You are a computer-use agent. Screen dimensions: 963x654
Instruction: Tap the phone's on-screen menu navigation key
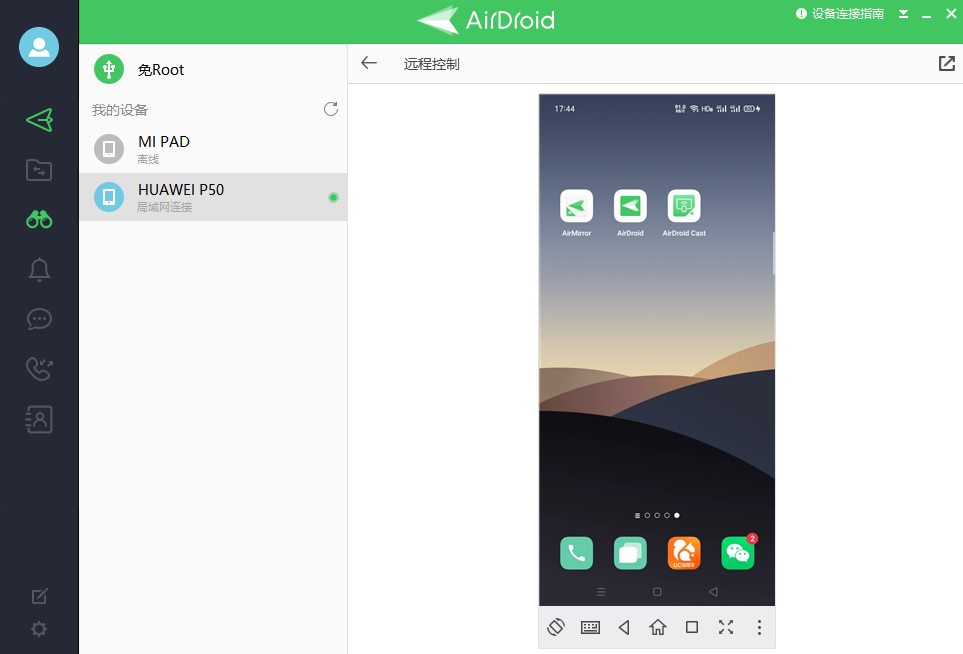(601, 592)
